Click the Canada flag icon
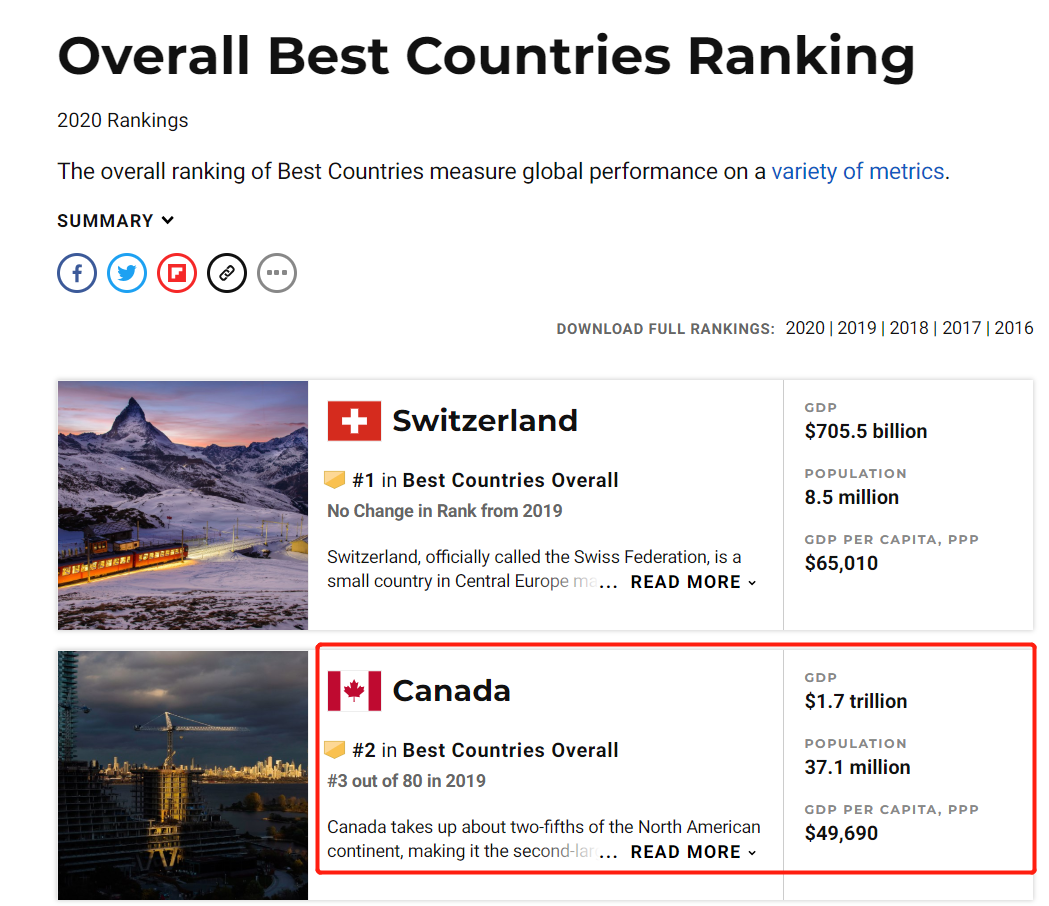The image size is (1049, 906). click(354, 691)
